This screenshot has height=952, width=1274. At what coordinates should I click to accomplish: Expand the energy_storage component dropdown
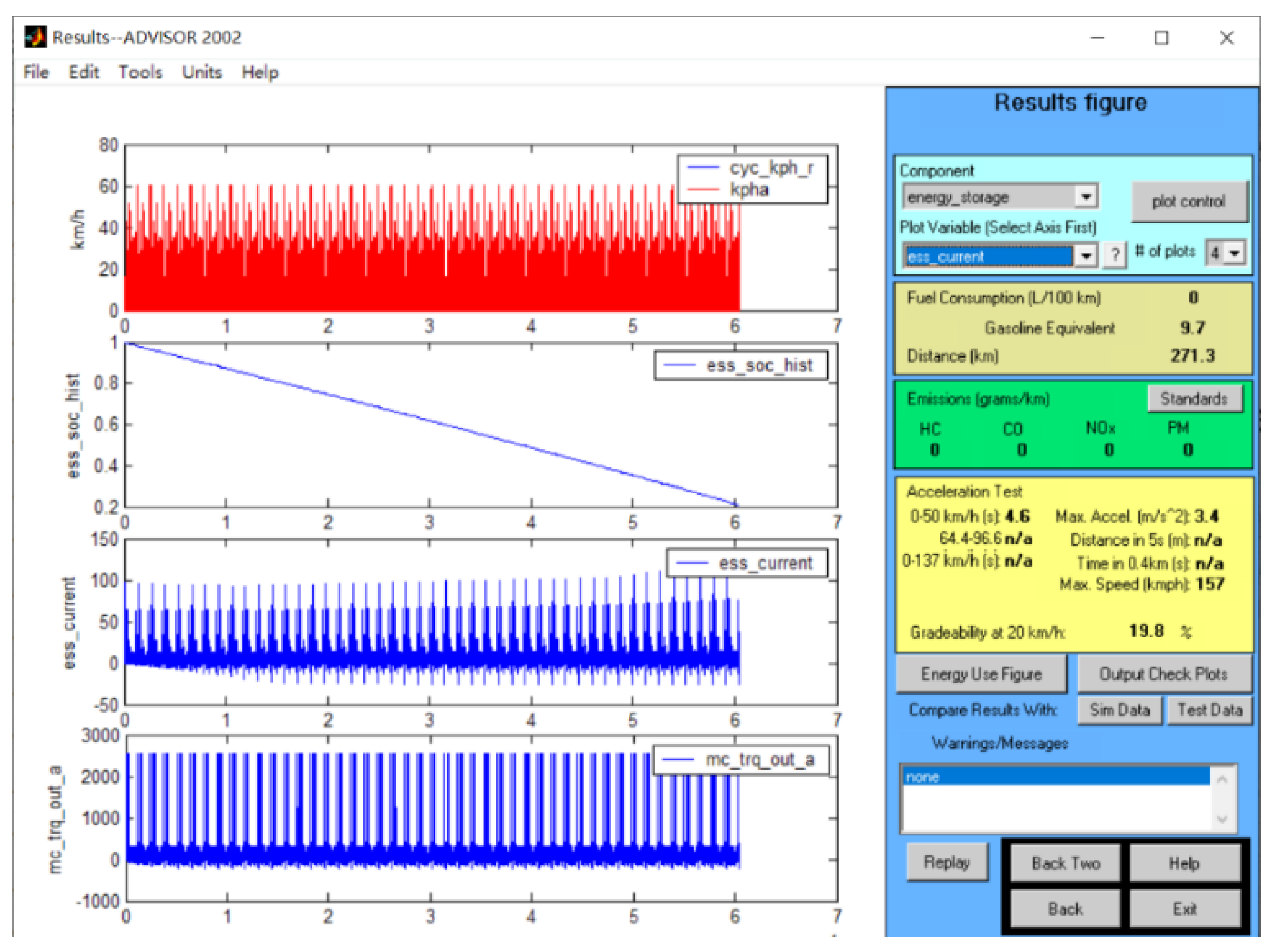[1086, 197]
